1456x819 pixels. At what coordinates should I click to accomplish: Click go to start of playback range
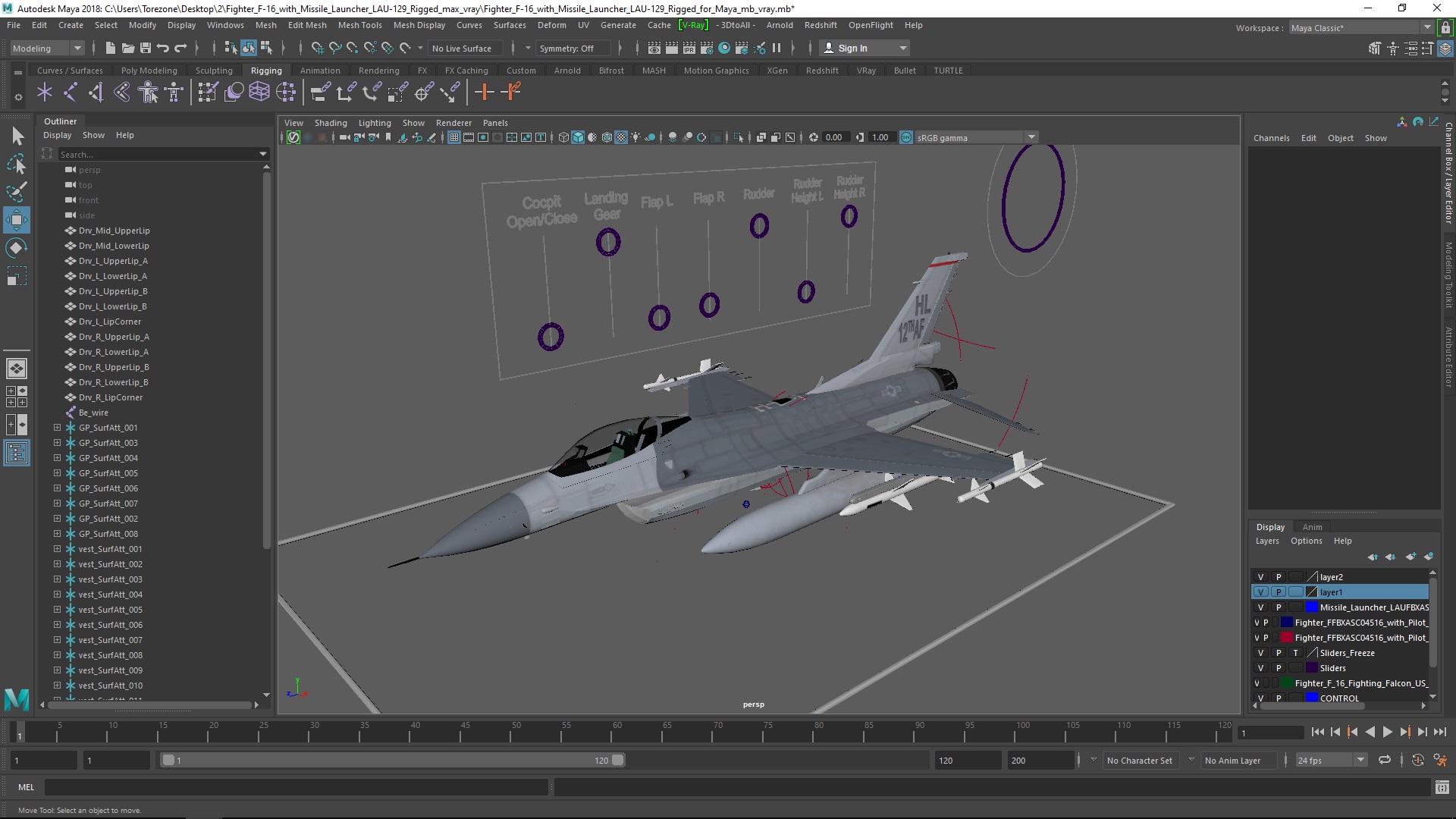click(1317, 732)
